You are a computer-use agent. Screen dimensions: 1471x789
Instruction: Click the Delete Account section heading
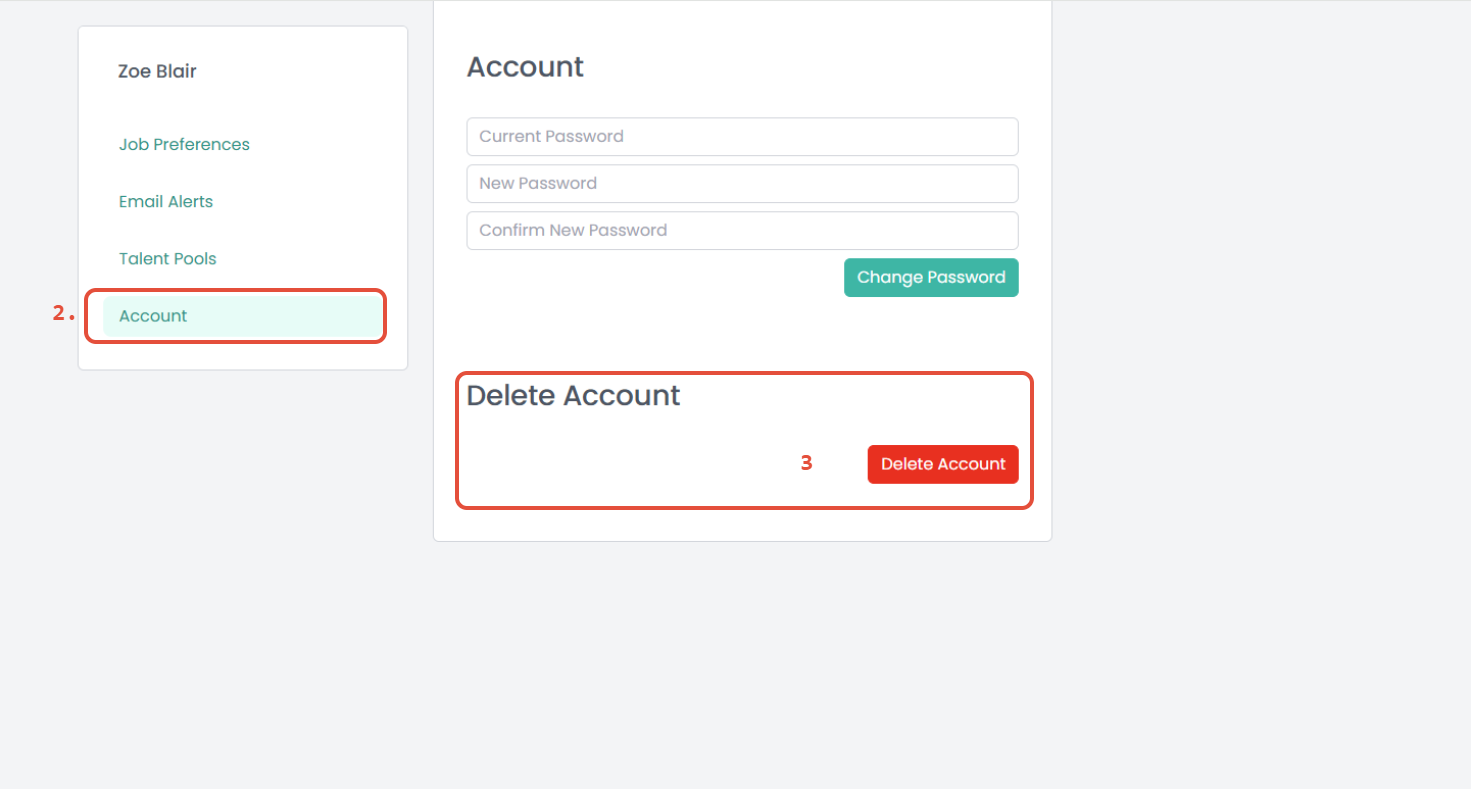[x=573, y=396]
